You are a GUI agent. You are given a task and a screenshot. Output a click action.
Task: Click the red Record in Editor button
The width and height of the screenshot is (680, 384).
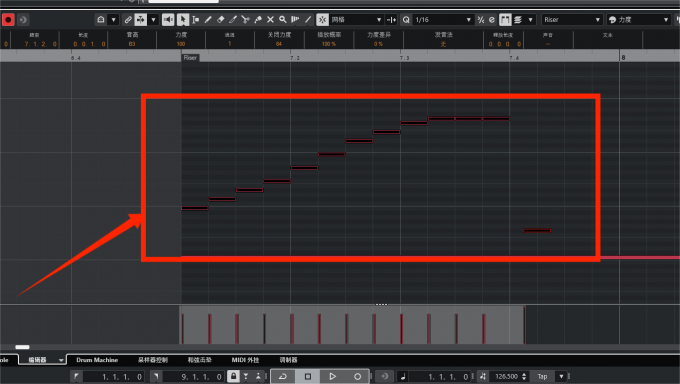pos(8,20)
